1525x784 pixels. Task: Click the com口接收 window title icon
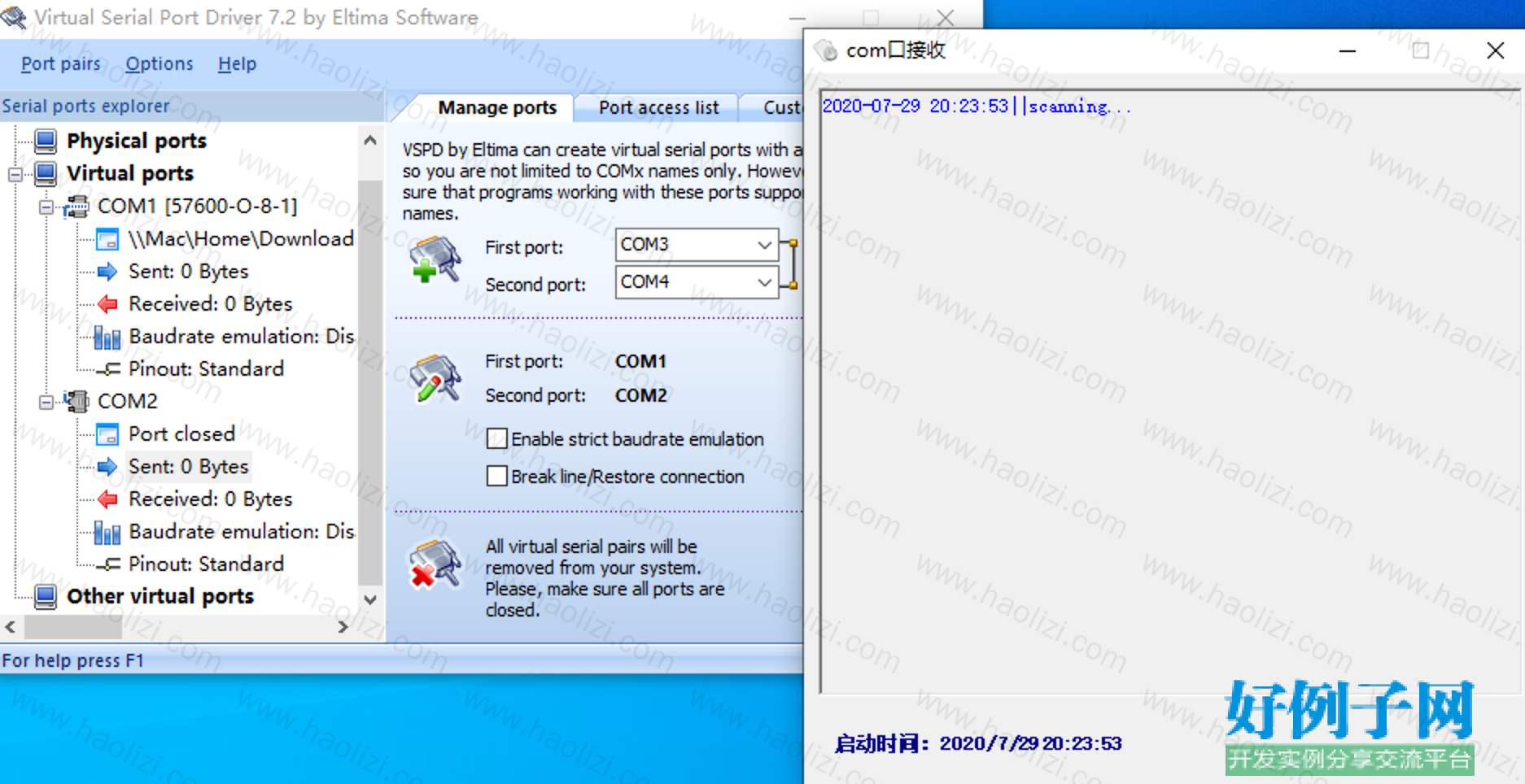pos(826,50)
